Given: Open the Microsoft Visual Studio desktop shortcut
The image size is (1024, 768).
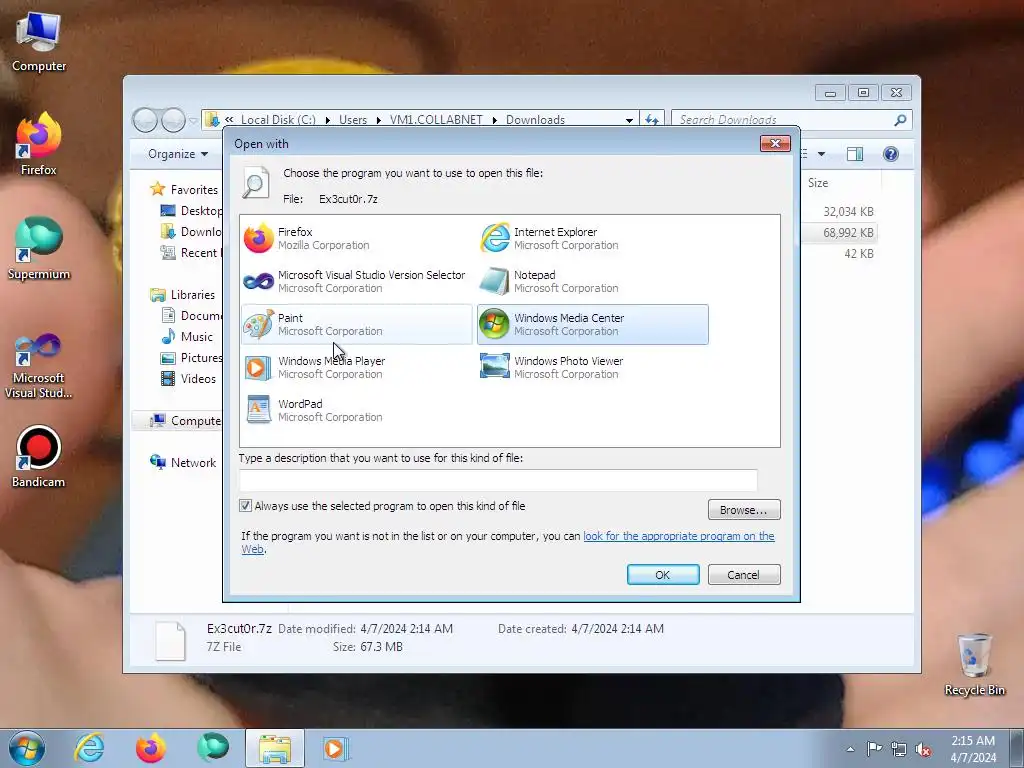Looking at the screenshot, I should (39, 364).
